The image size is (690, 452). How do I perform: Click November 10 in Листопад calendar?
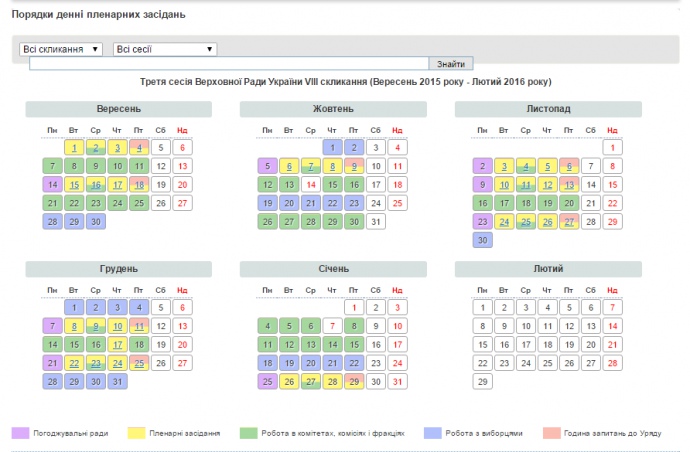coord(503,185)
